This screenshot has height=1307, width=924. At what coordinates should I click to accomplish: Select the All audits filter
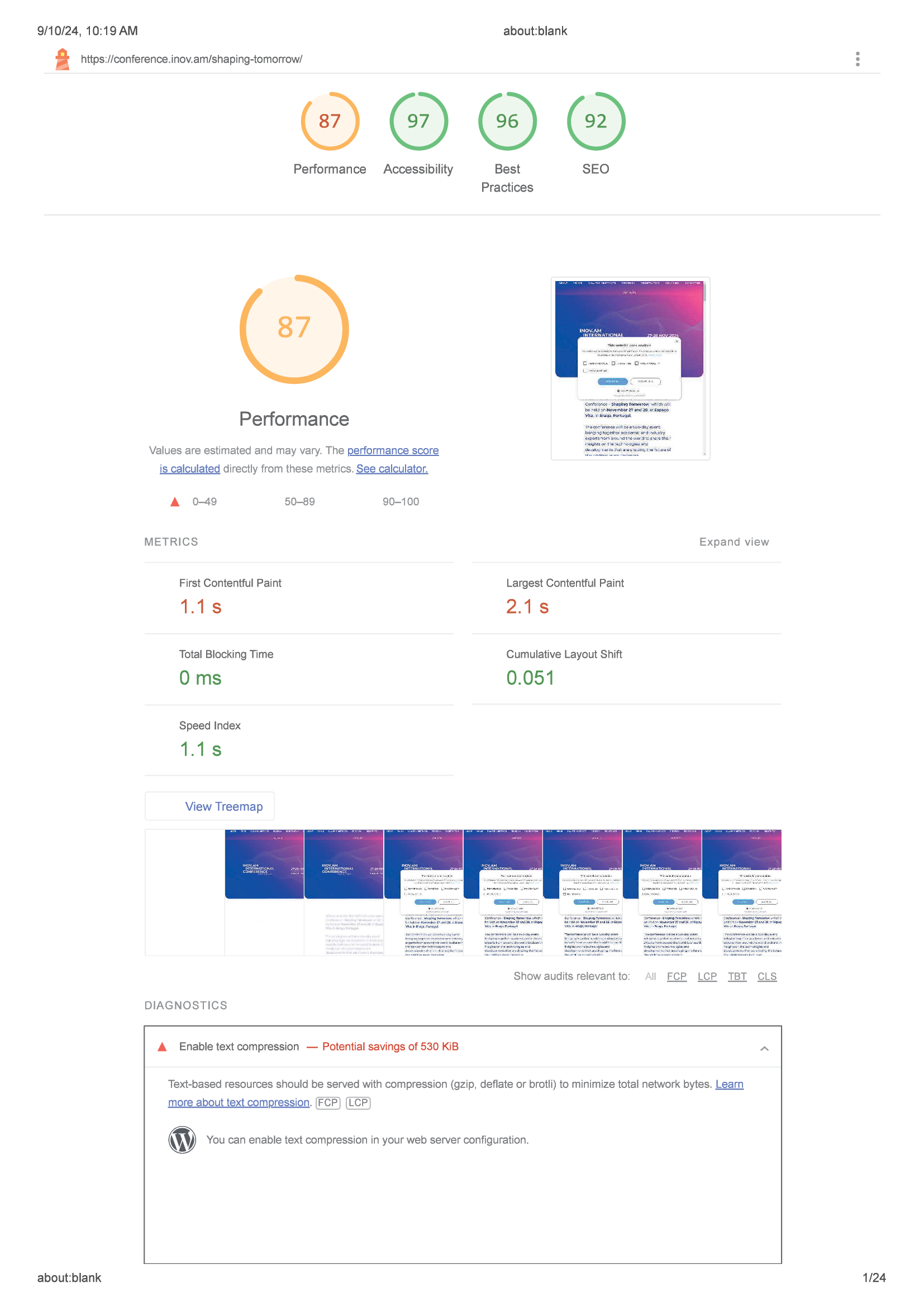[650, 976]
